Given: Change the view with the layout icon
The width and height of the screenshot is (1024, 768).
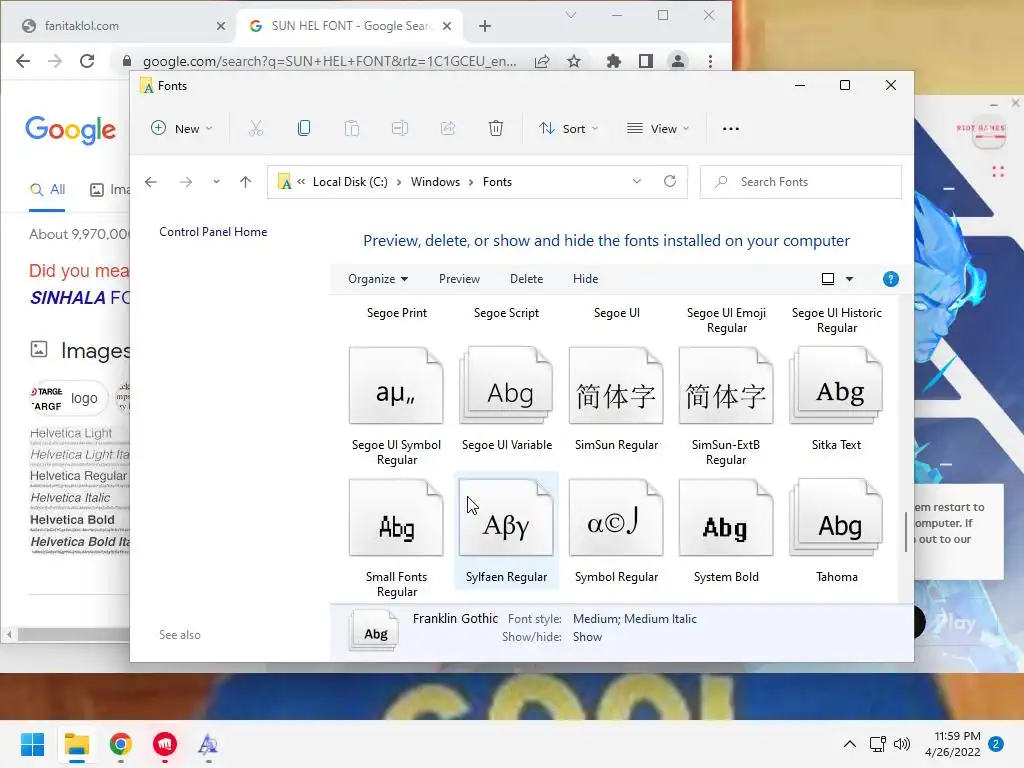Looking at the screenshot, I should click(x=827, y=279).
